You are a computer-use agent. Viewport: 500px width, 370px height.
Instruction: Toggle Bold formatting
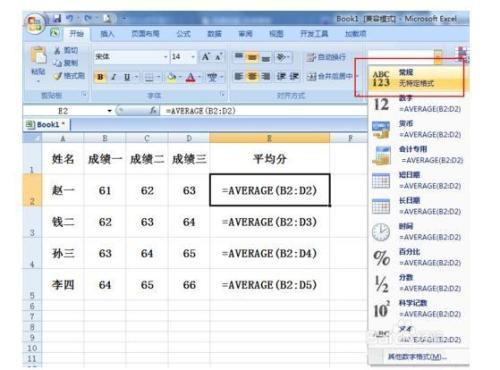(x=100, y=77)
